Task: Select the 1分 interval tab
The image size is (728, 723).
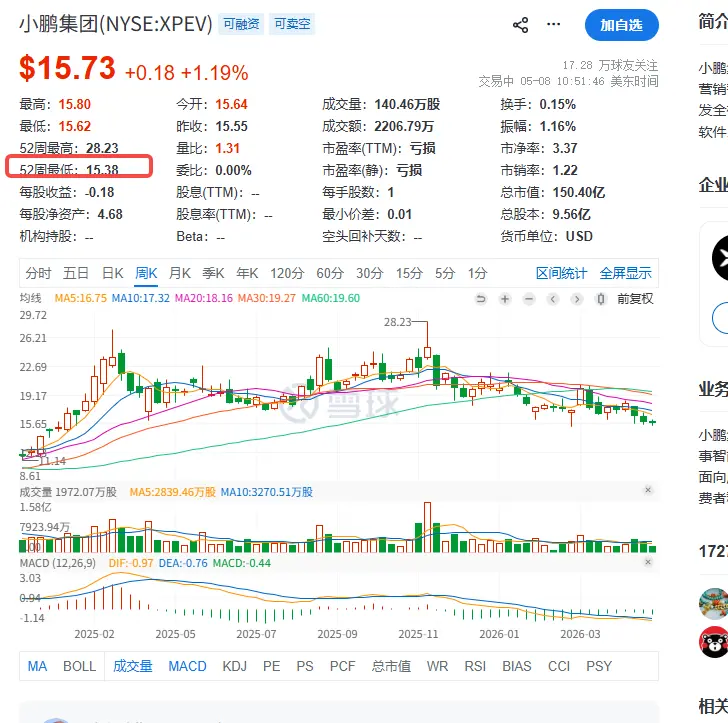Action: coord(477,273)
